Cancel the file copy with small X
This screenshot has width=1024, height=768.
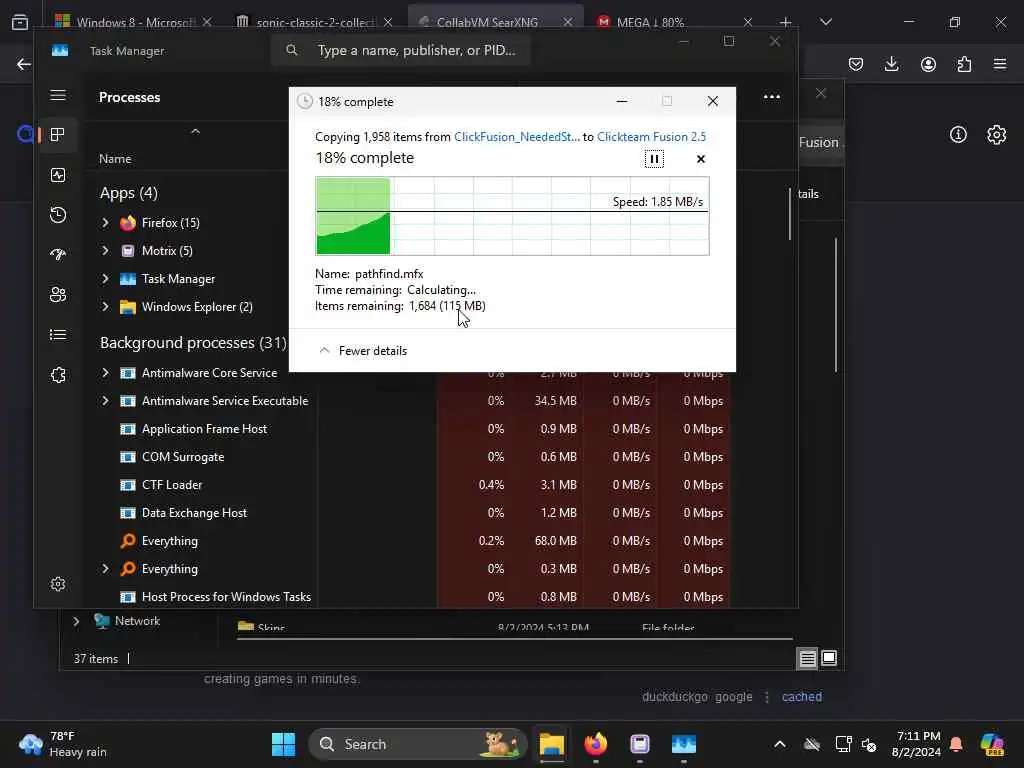click(x=701, y=159)
